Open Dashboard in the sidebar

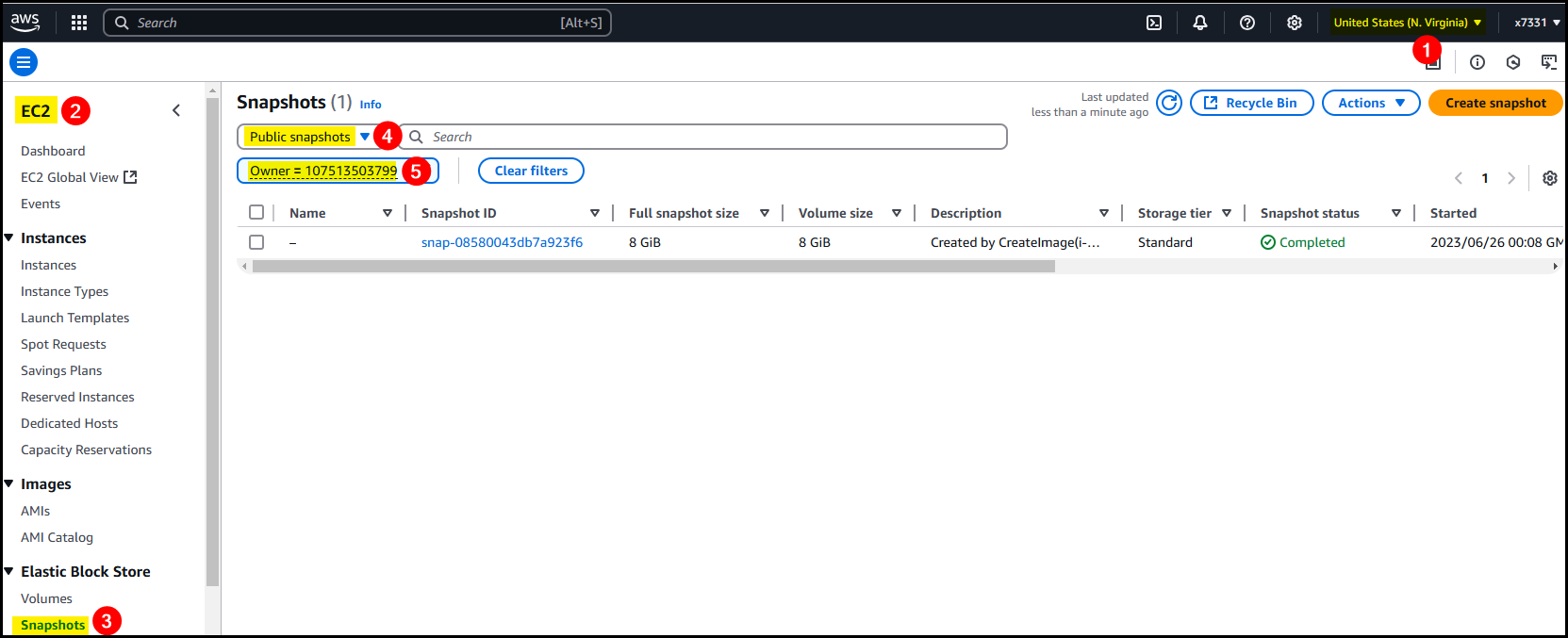(x=53, y=151)
